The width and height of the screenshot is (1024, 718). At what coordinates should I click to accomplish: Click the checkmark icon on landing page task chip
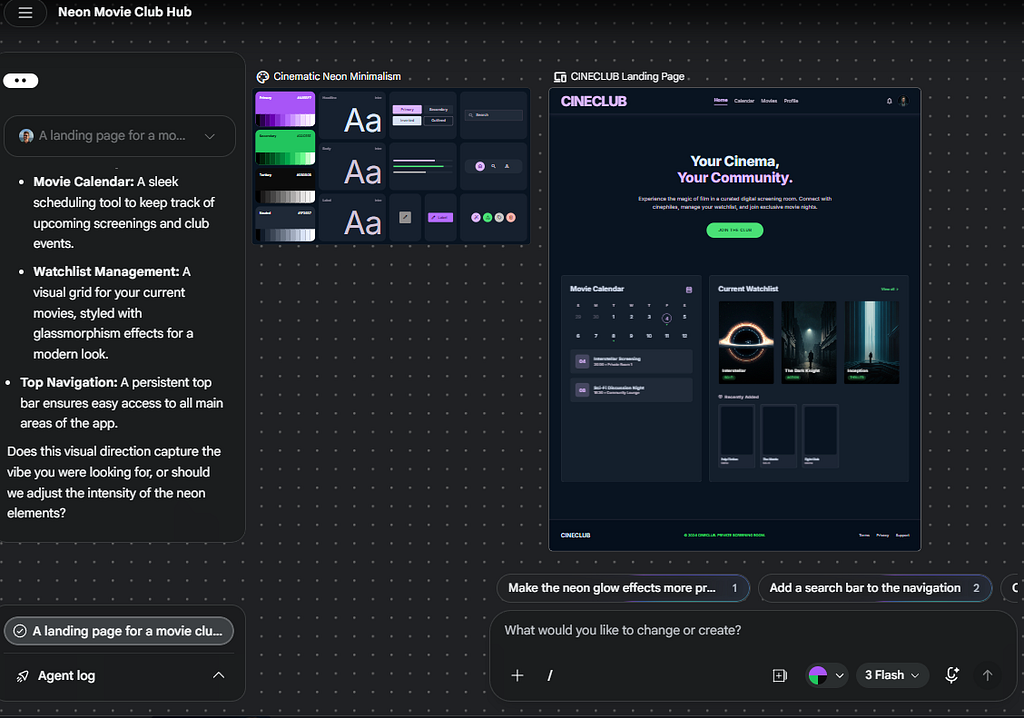pyautogui.click(x=20, y=631)
